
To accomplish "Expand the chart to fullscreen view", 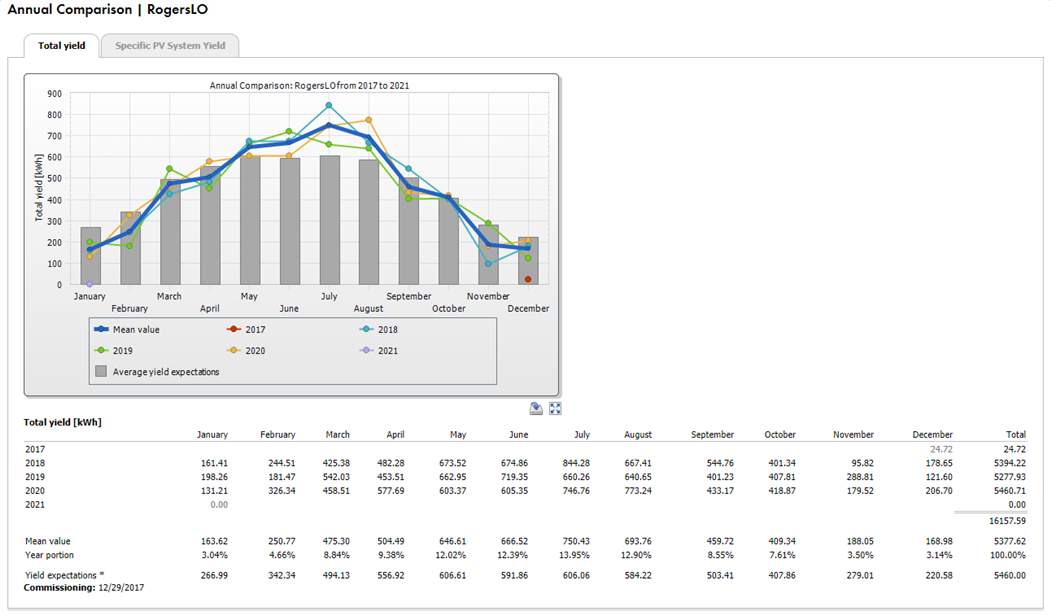I will pyautogui.click(x=555, y=408).
